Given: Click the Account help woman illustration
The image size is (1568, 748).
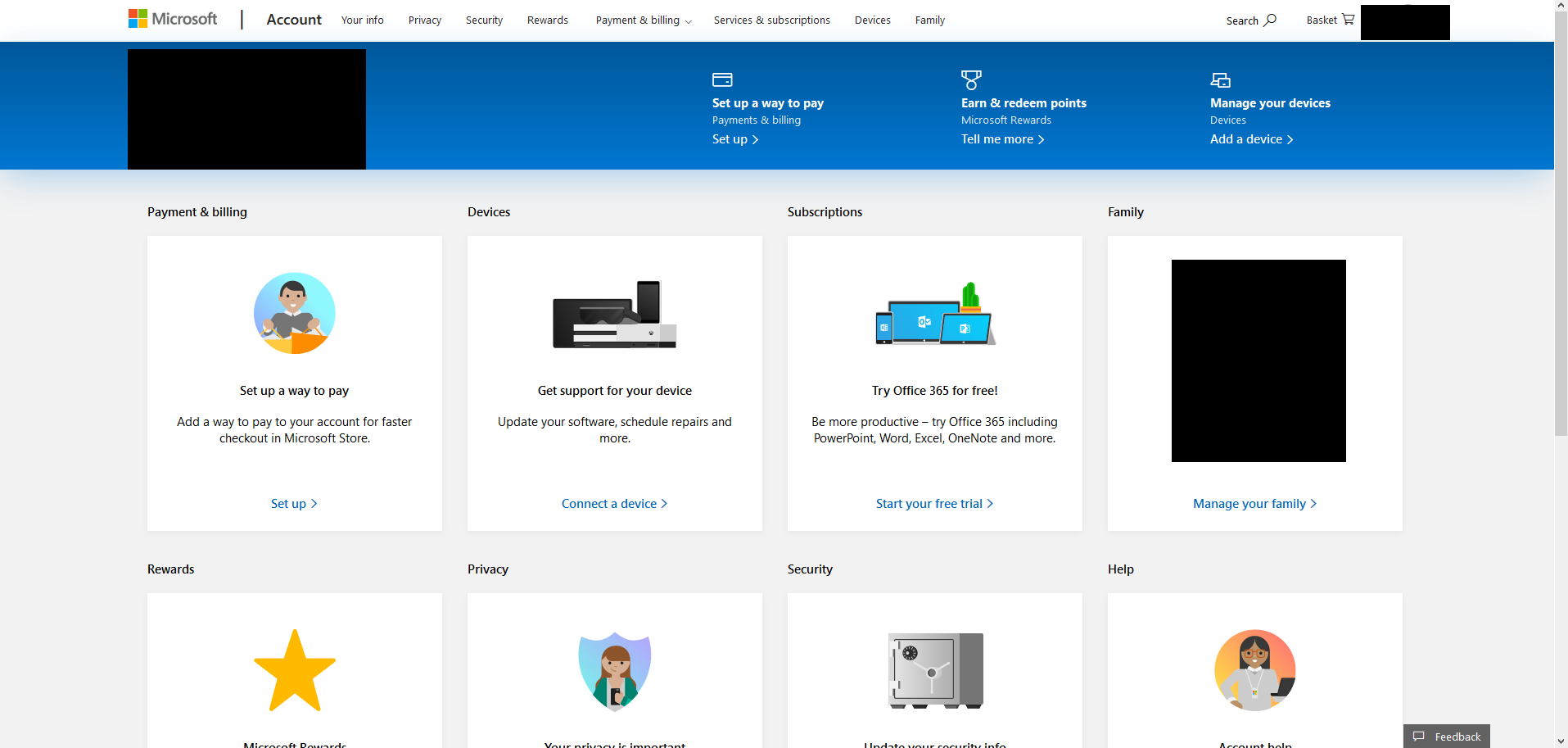Looking at the screenshot, I should 1255,670.
